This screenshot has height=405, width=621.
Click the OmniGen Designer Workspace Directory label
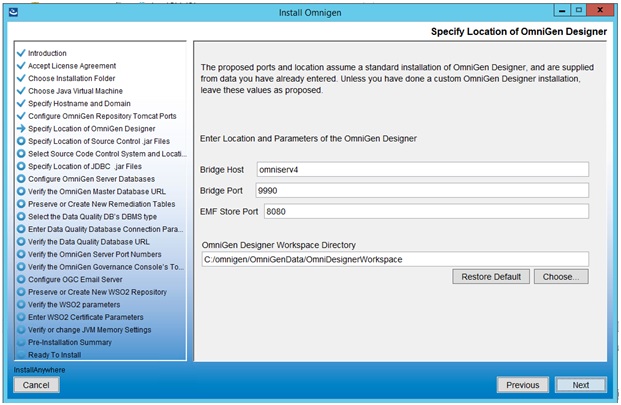click(x=279, y=245)
